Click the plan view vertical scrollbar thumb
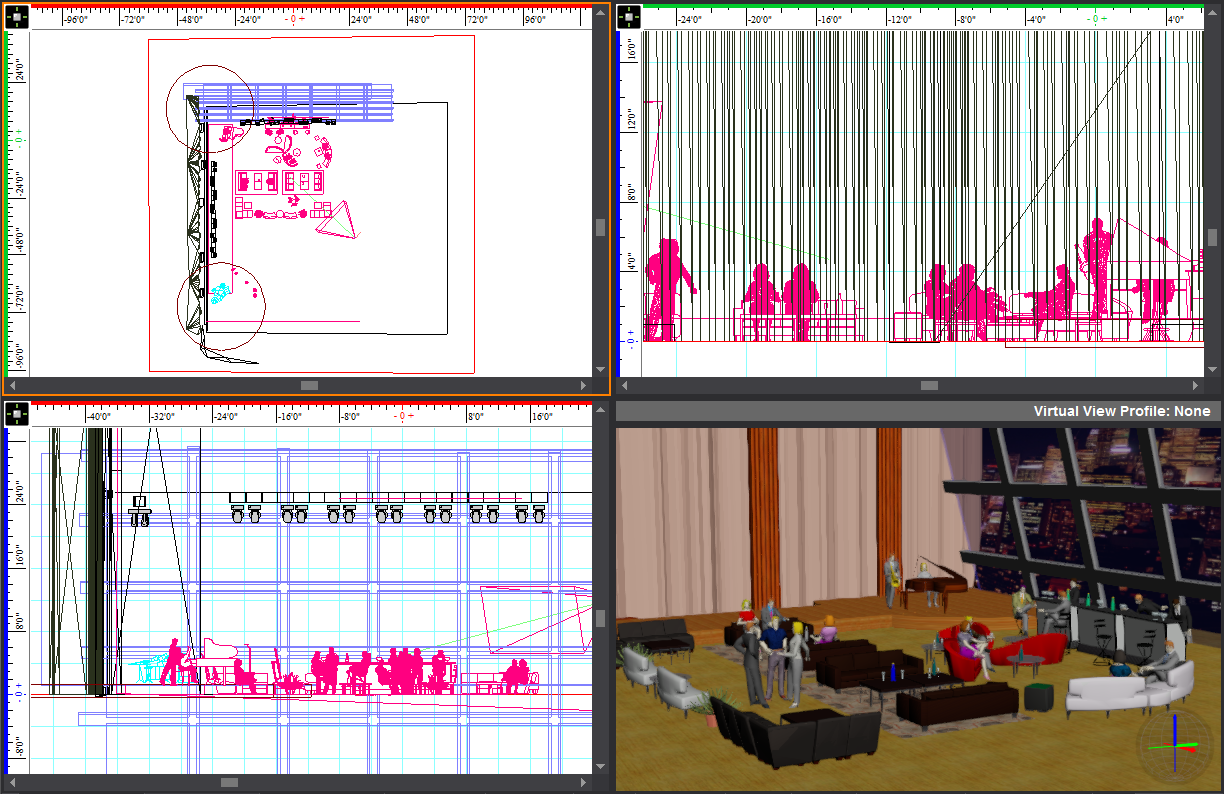 click(x=600, y=227)
